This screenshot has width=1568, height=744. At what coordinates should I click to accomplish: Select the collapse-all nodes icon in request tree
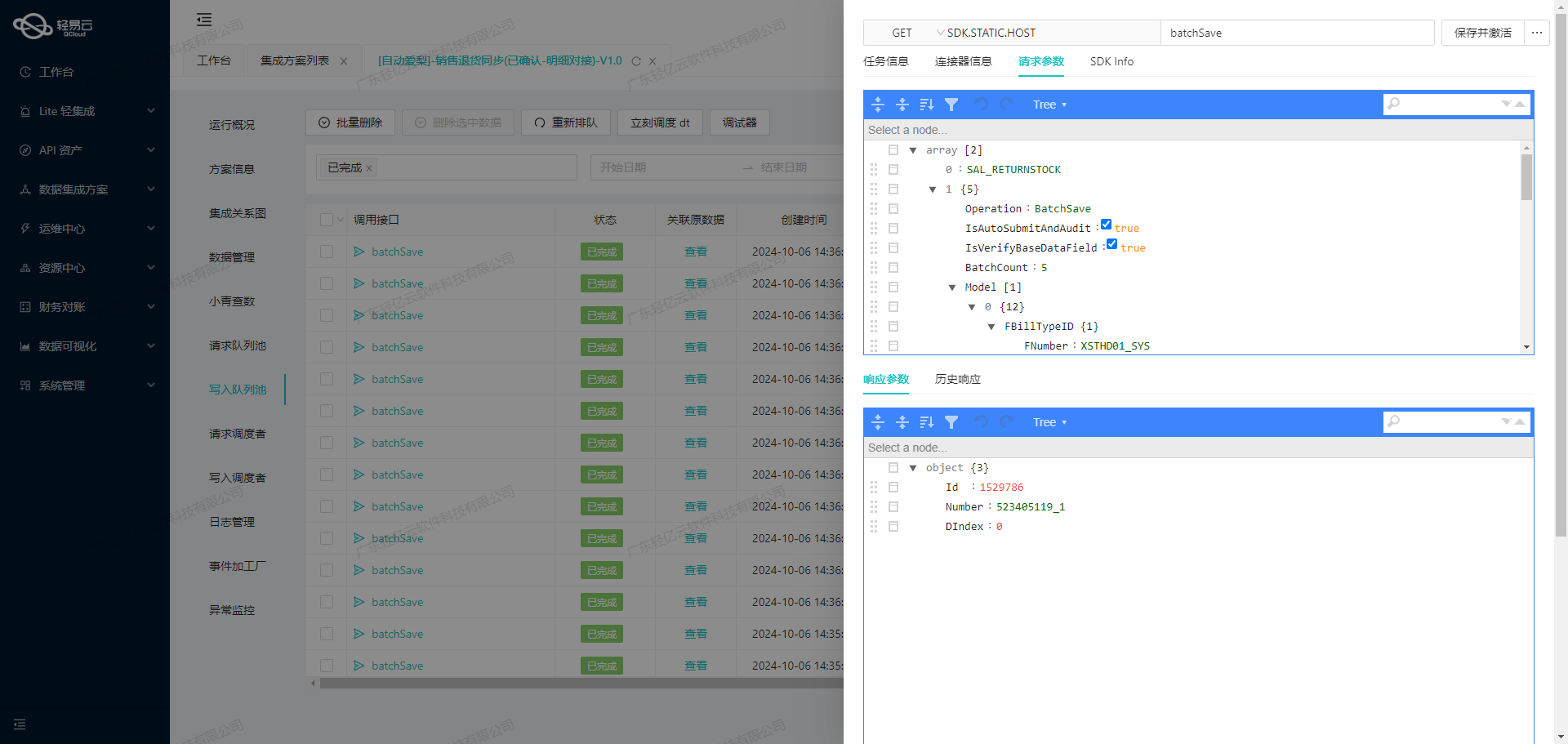coord(902,104)
